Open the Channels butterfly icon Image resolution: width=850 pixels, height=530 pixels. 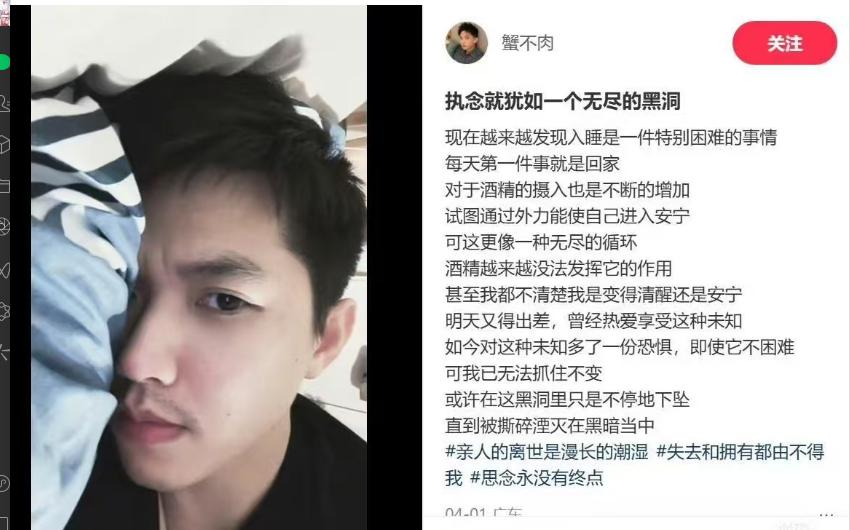[4, 269]
